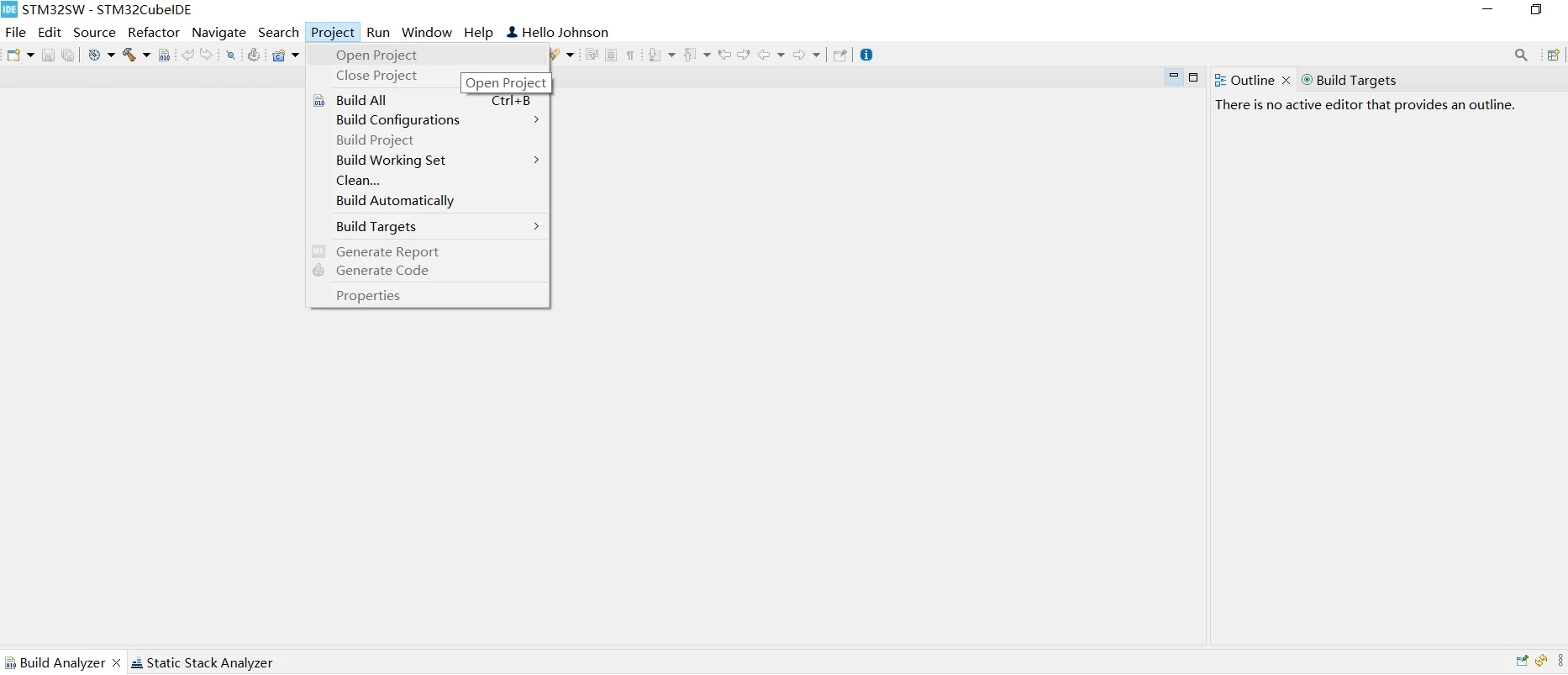The image size is (1568, 675).
Task: Click the Previous Annotation icon
Action: click(690, 55)
